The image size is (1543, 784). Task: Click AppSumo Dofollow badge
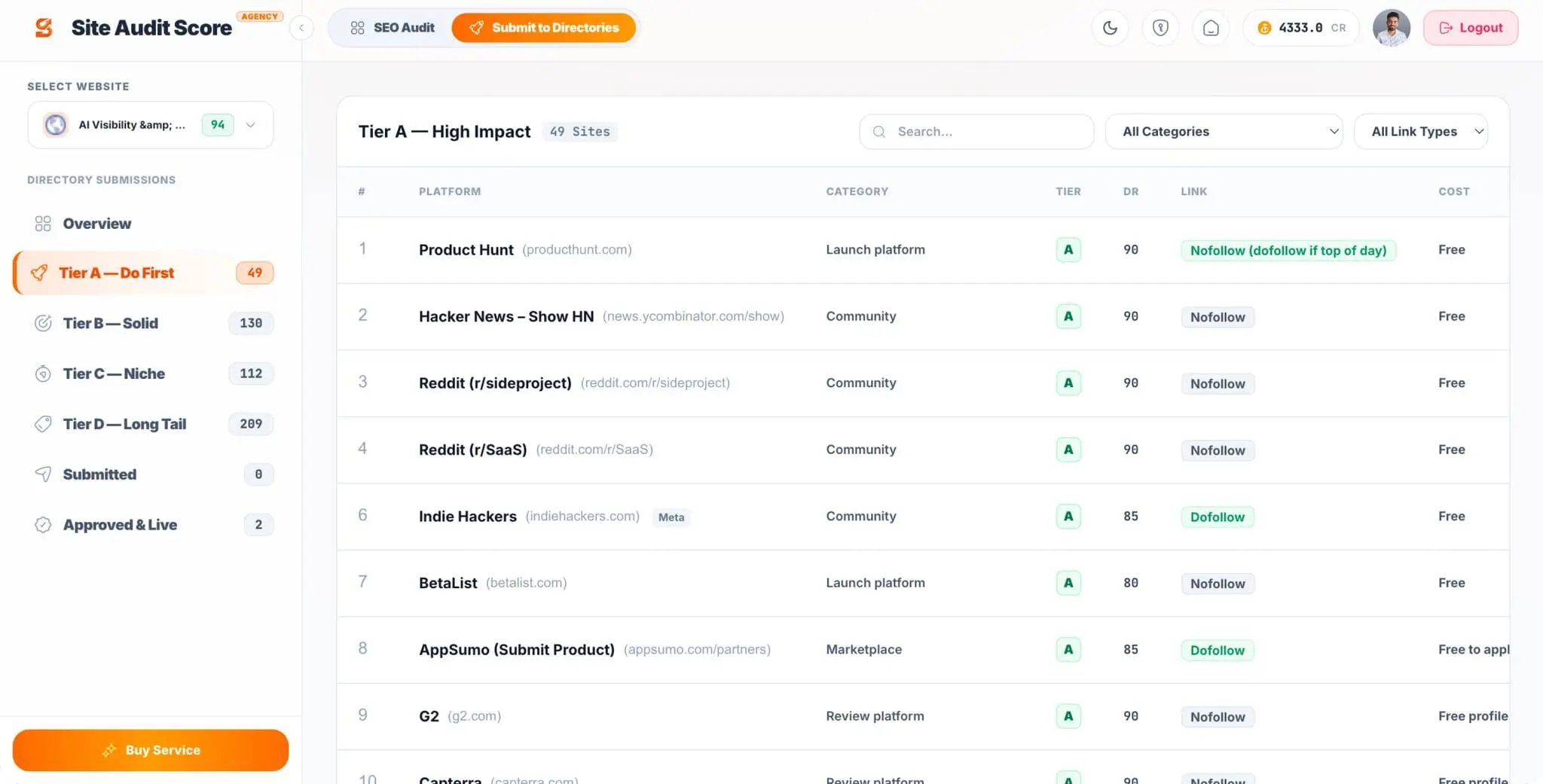pyautogui.click(x=1218, y=651)
